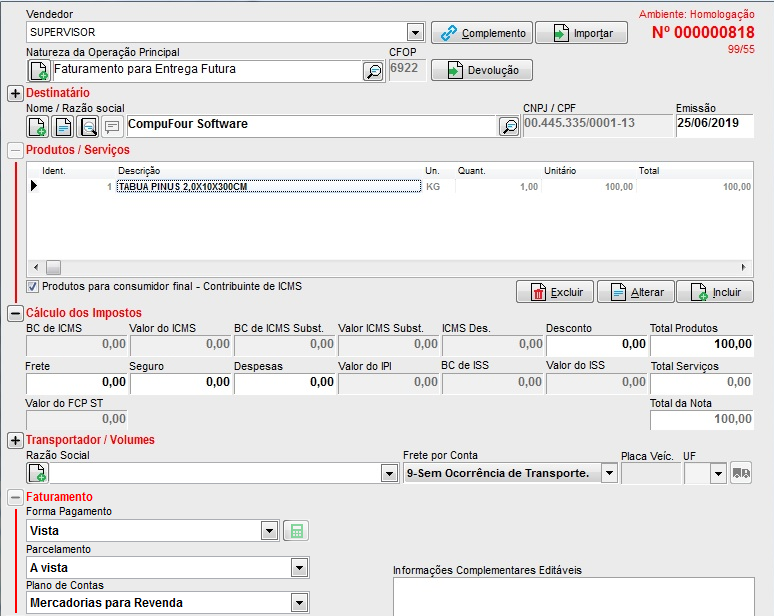Toggle Produtos para consumidor final checkbox
Image resolution: width=774 pixels, height=616 pixels.
pos(33,287)
